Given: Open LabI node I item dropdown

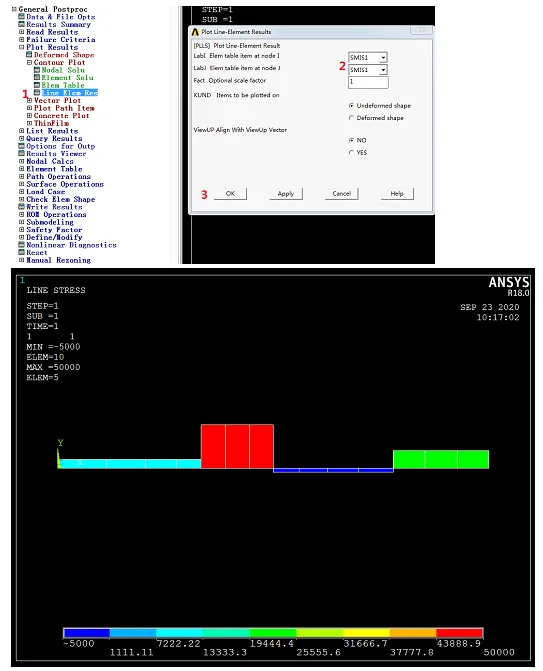Looking at the screenshot, I should [x=383, y=57].
